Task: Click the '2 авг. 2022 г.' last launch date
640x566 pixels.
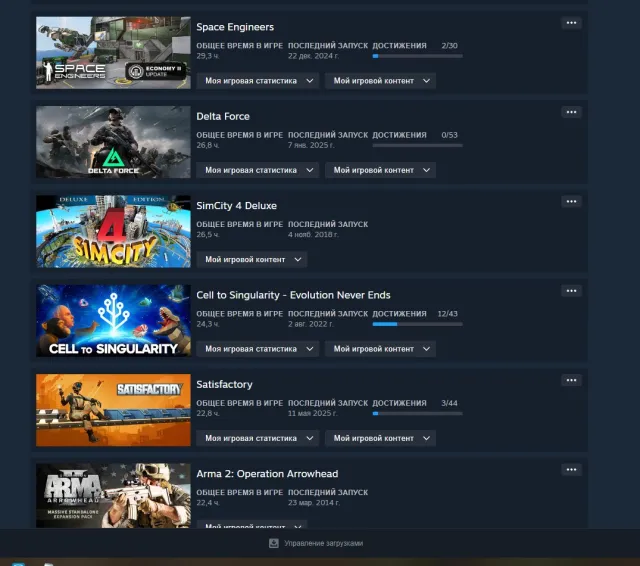Action: click(x=311, y=324)
